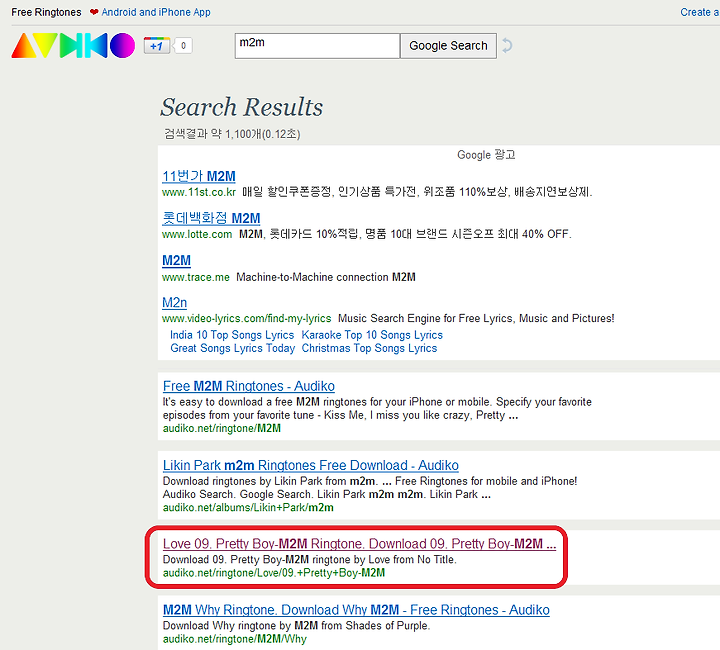Click the refresh arrow next to Google Search

507,45
